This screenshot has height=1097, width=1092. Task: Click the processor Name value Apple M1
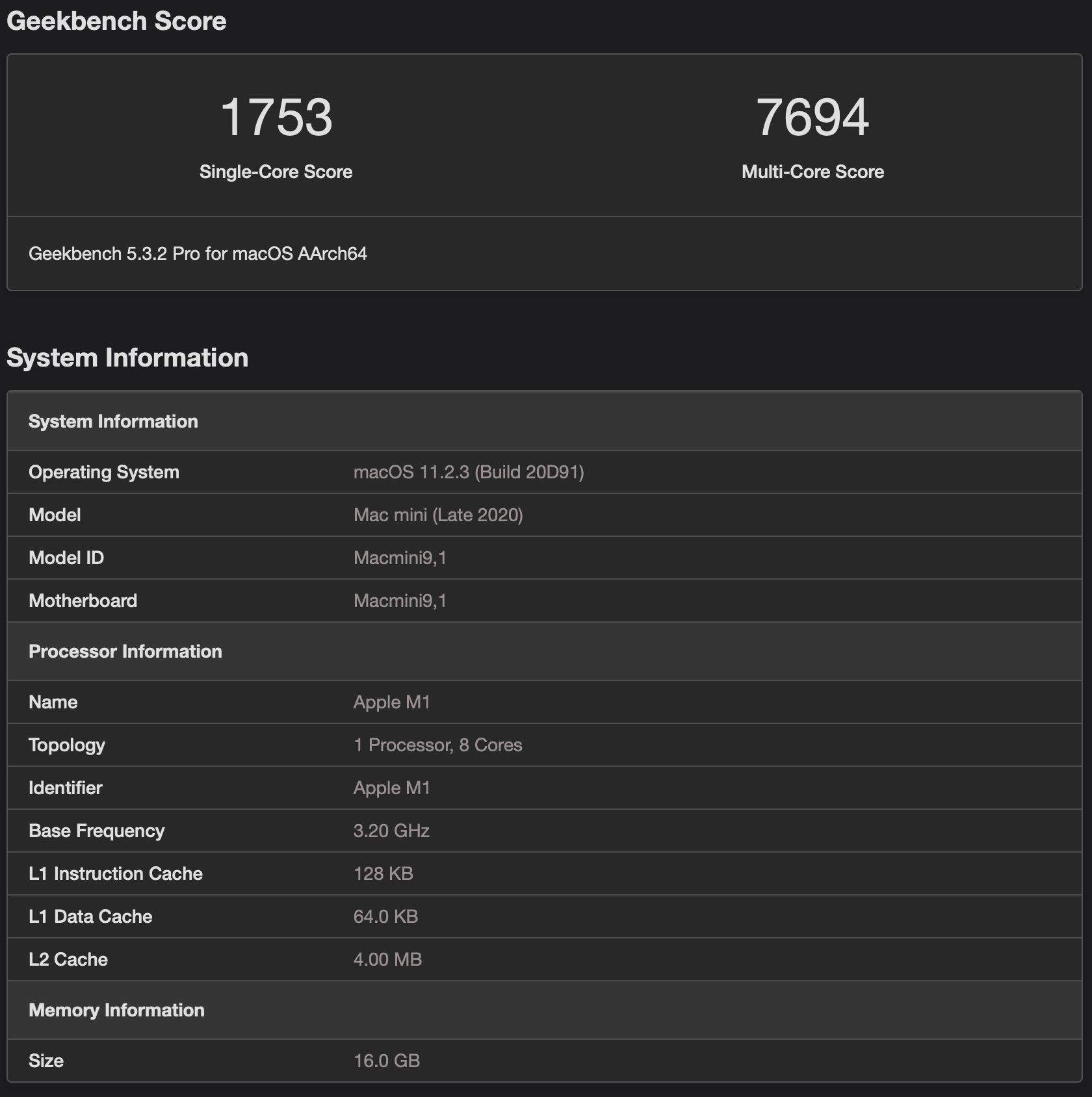[393, 702]
